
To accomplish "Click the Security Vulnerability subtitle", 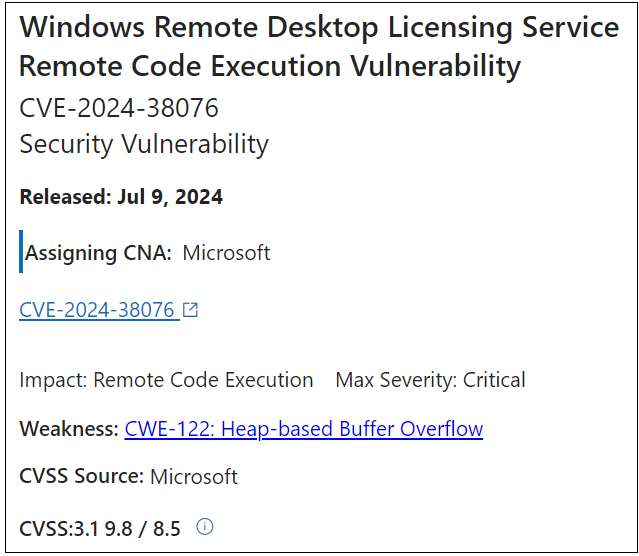I will 144,144.
